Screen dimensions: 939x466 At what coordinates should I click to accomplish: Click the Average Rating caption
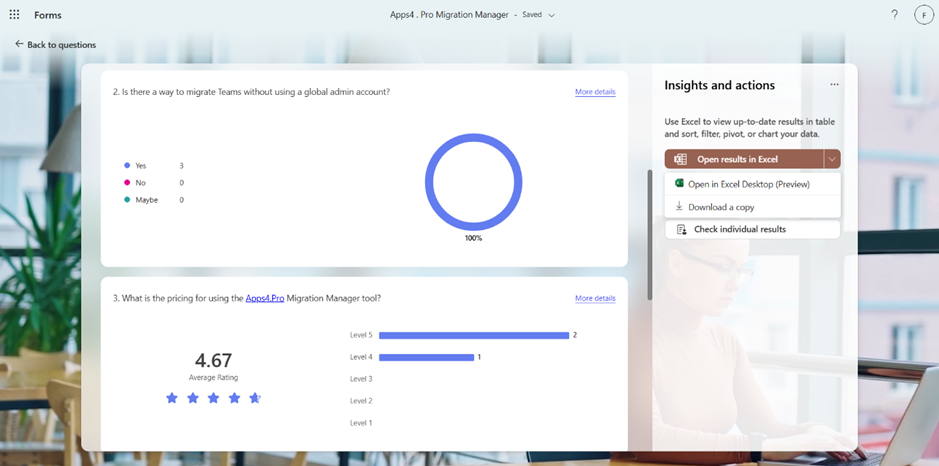pyautogui.click(x=213, y=377)
